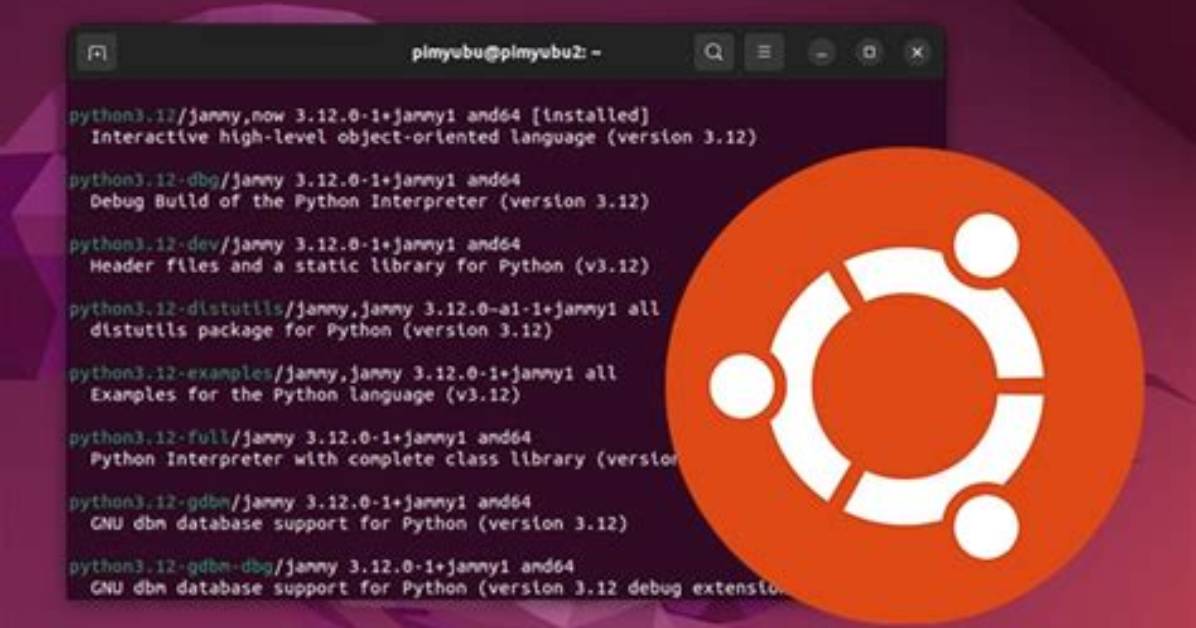This screenshot has height=628, width=1196.
Task: Select 'distutils package for Python' line
Action: click(321, 330)
